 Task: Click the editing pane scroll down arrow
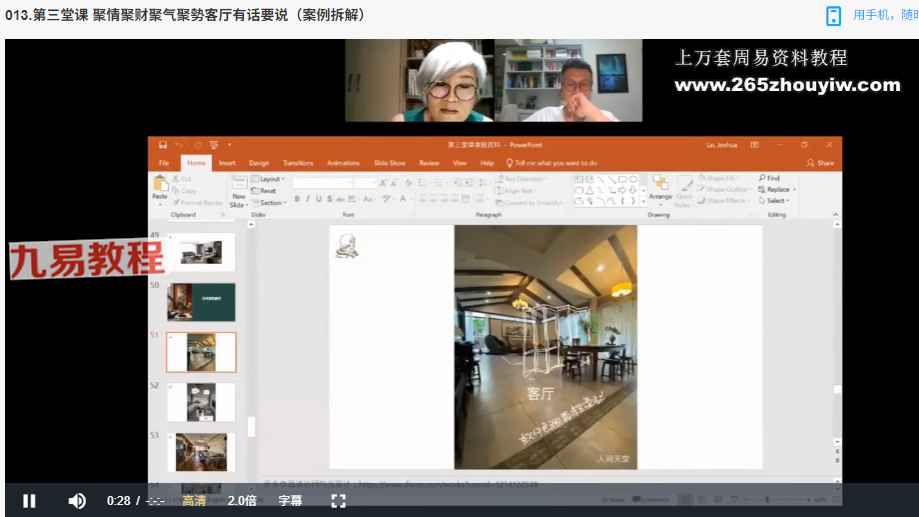pyautogui.click(x=837, y=442)
